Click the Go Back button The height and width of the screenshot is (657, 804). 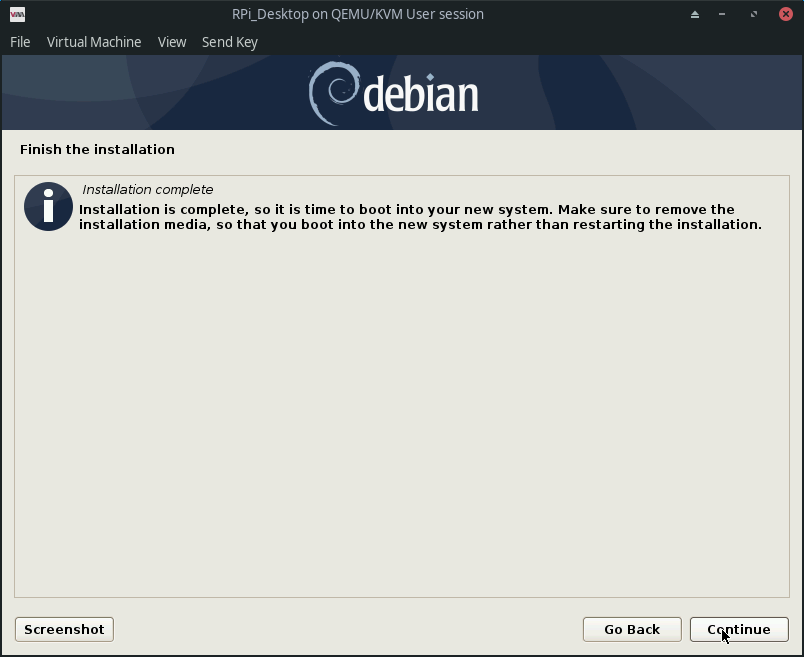click(x=632, y=629)
